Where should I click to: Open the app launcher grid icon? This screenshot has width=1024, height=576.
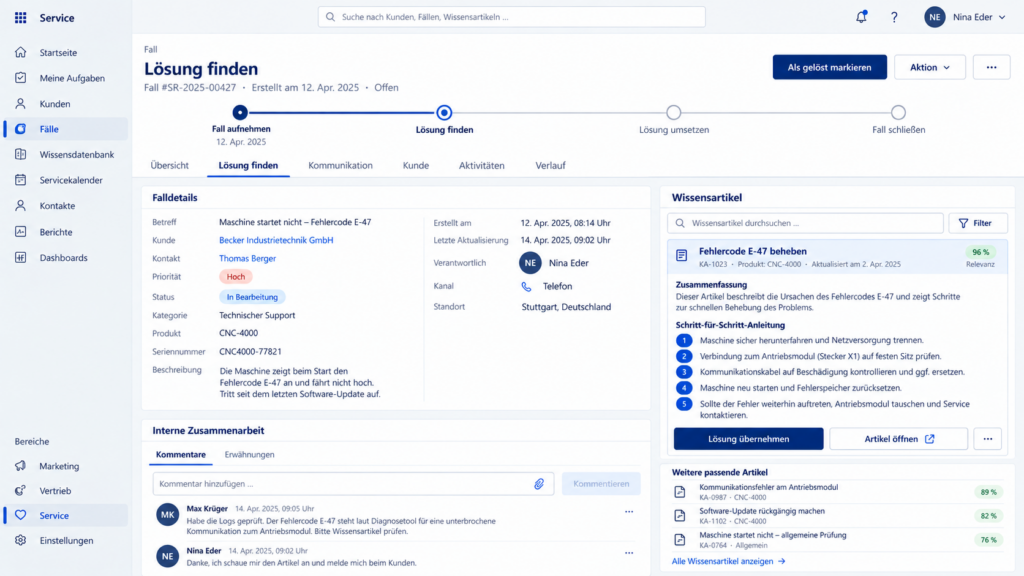[x=20, y=18]
